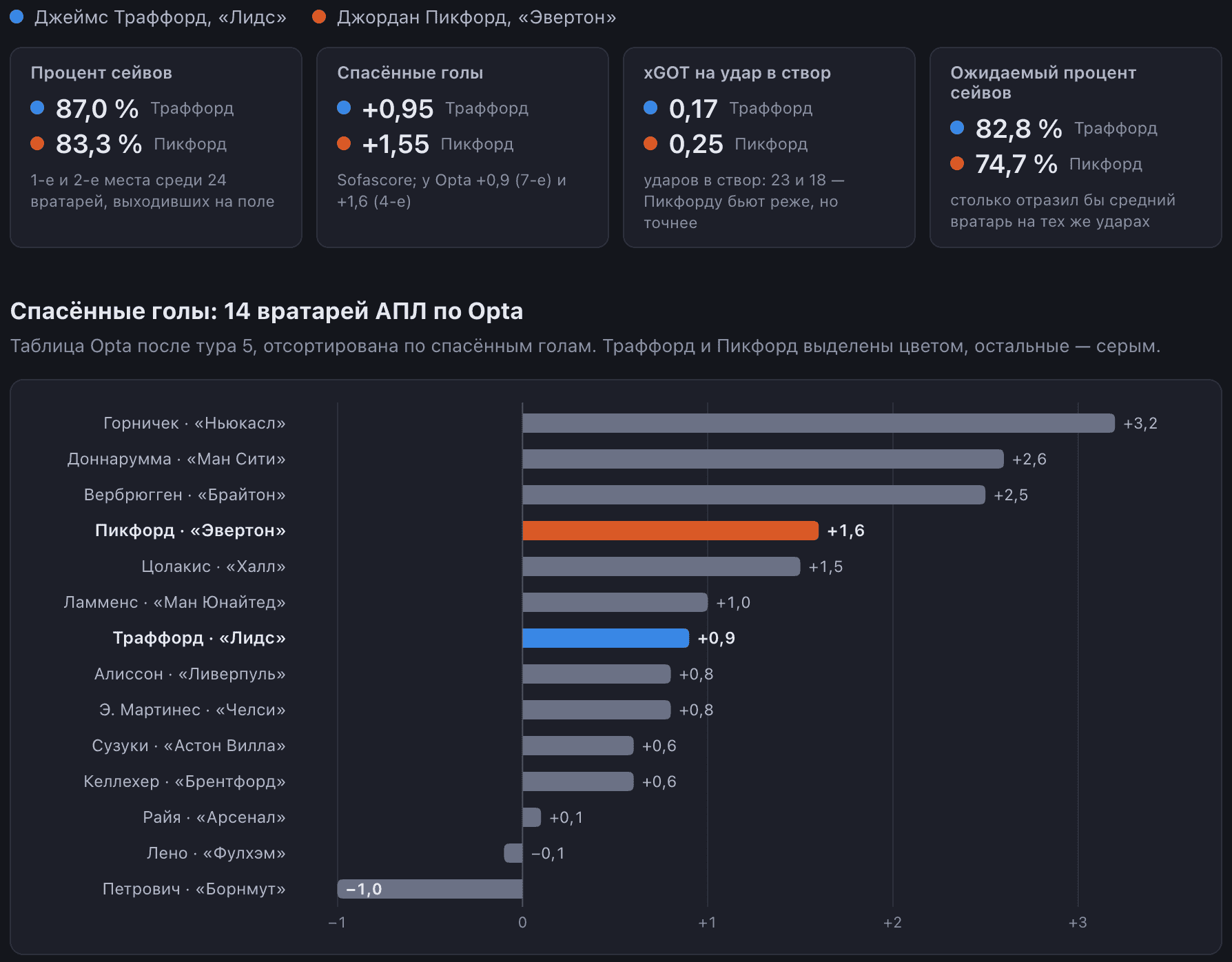
Task: Select the Горничек «Ньюкасл» bar
Action: click(819, 423)
